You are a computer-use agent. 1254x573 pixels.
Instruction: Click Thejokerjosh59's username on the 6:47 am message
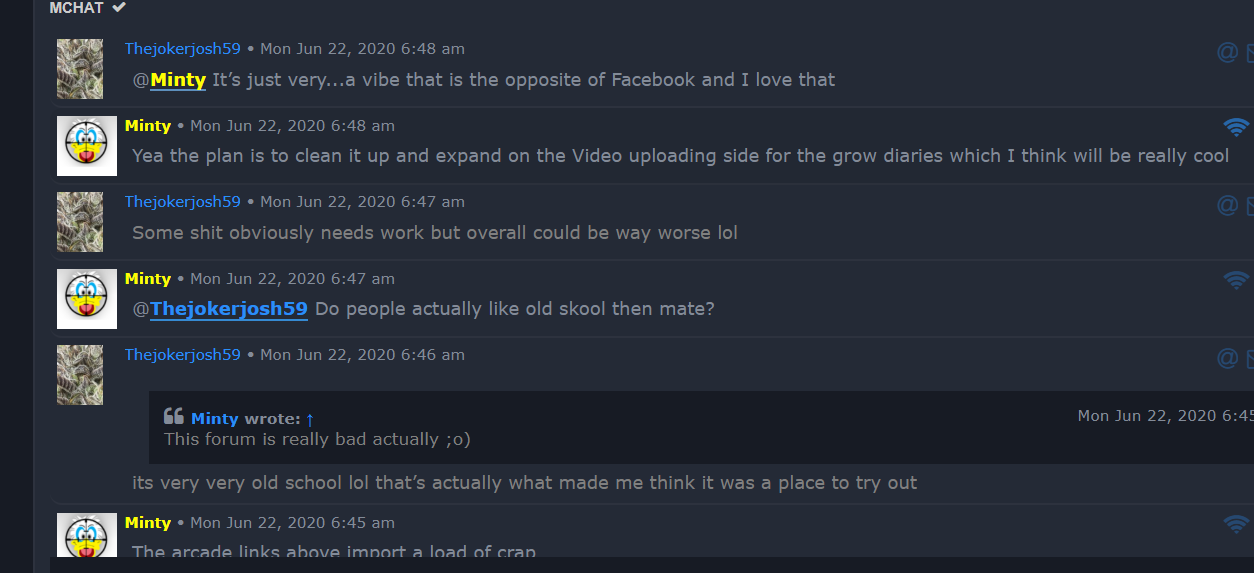182,201
